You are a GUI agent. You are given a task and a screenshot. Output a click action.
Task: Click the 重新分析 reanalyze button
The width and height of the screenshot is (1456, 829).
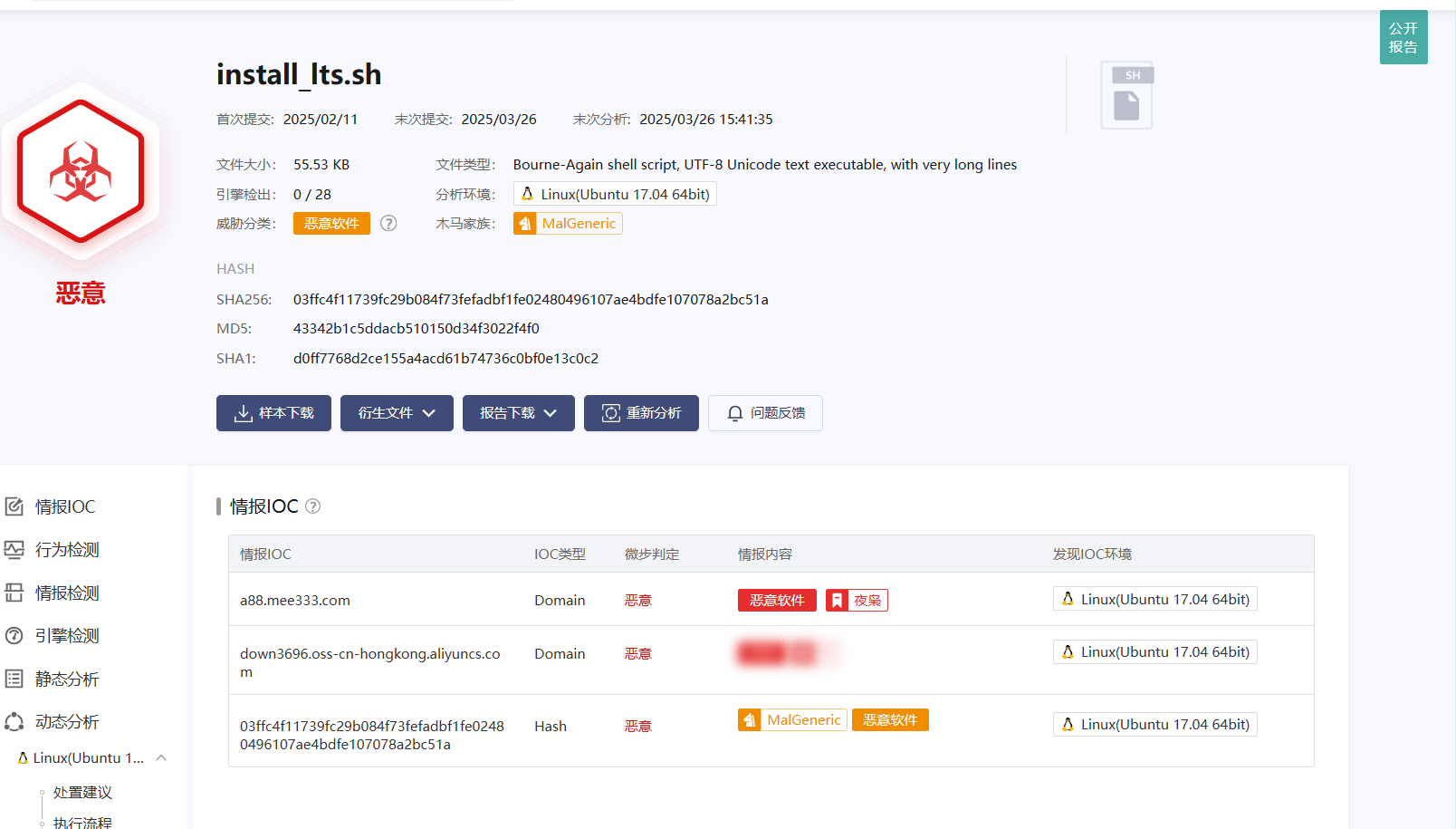click(641, 413)
